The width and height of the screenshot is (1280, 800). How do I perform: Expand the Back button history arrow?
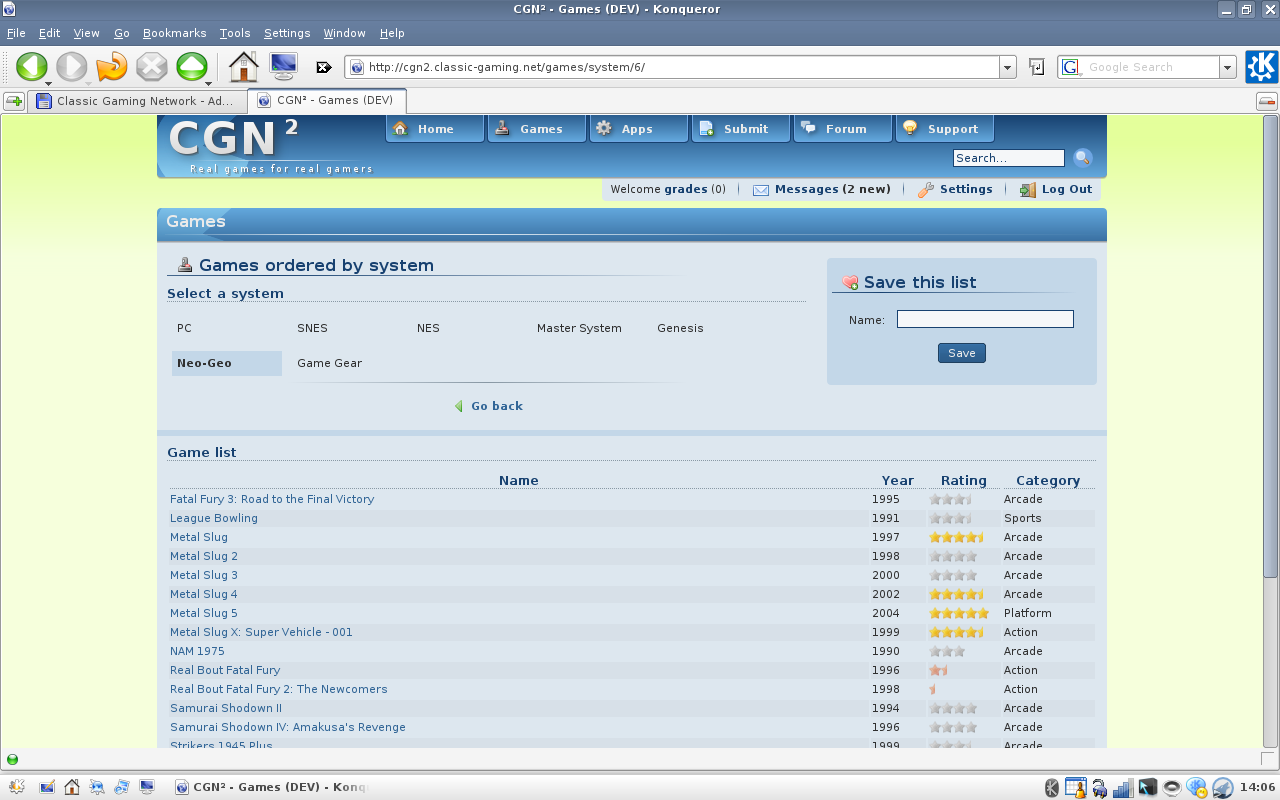point(49,83)
